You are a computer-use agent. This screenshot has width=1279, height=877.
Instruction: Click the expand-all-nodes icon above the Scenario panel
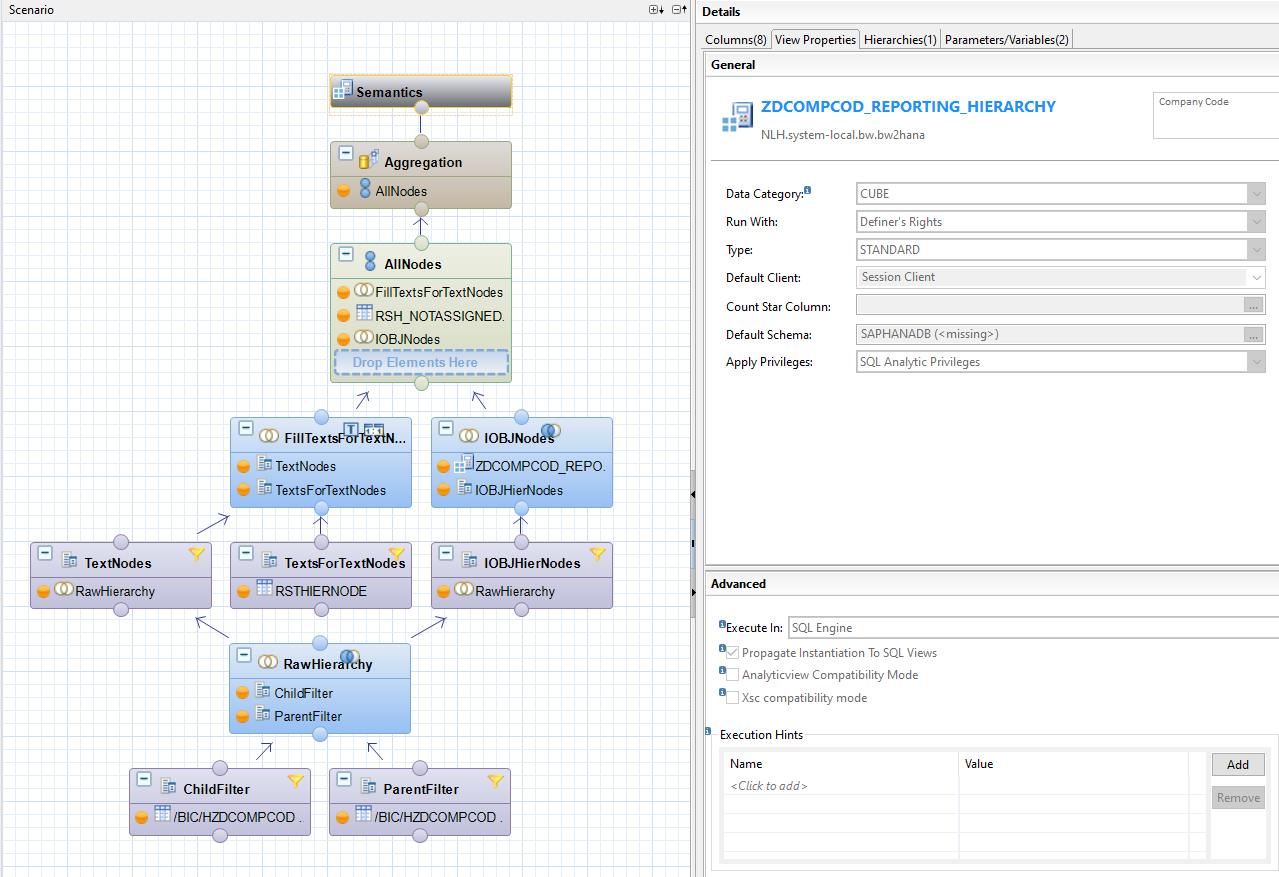[653, 10]
